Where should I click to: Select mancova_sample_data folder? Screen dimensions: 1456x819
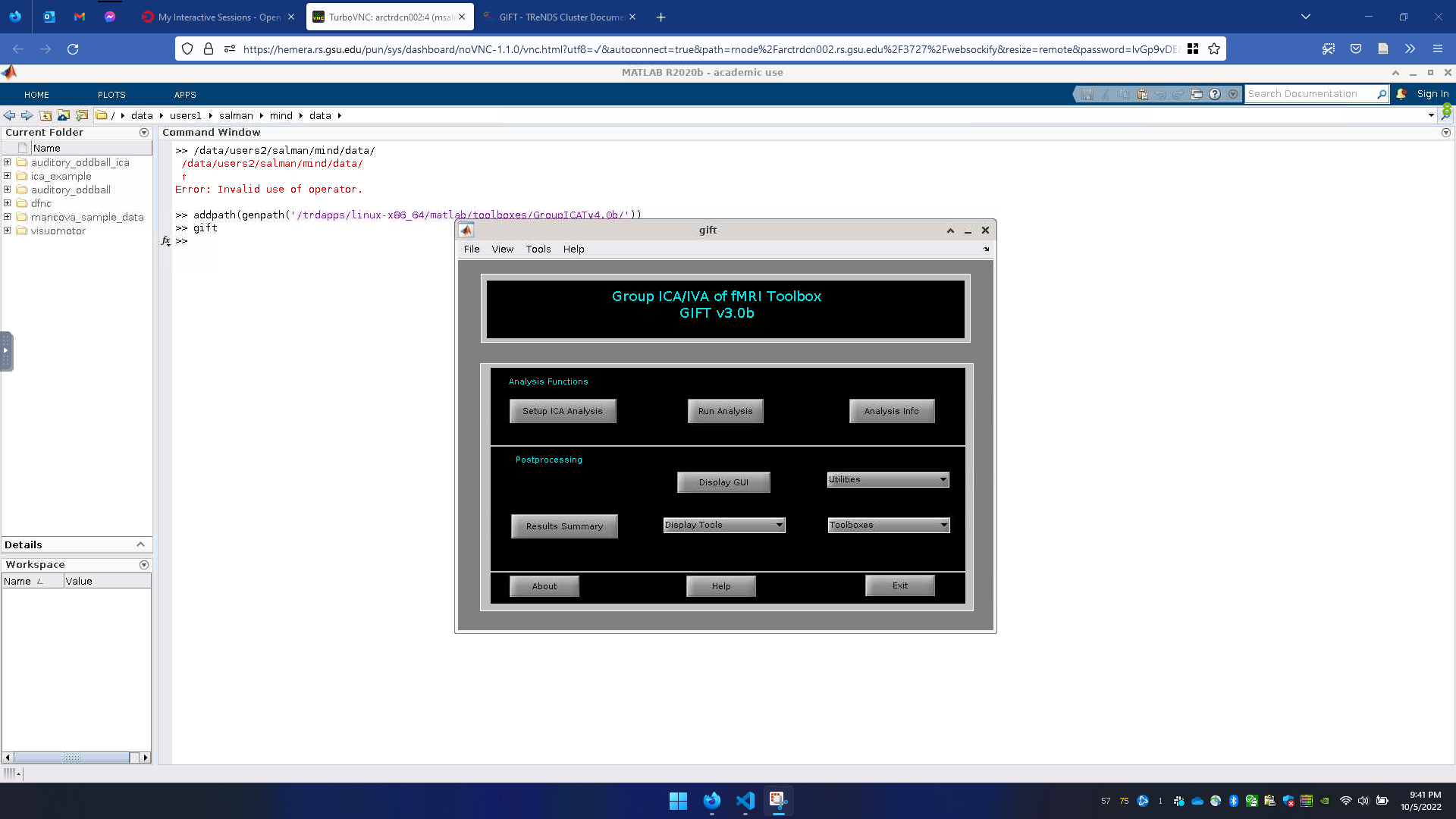point(87,217)
